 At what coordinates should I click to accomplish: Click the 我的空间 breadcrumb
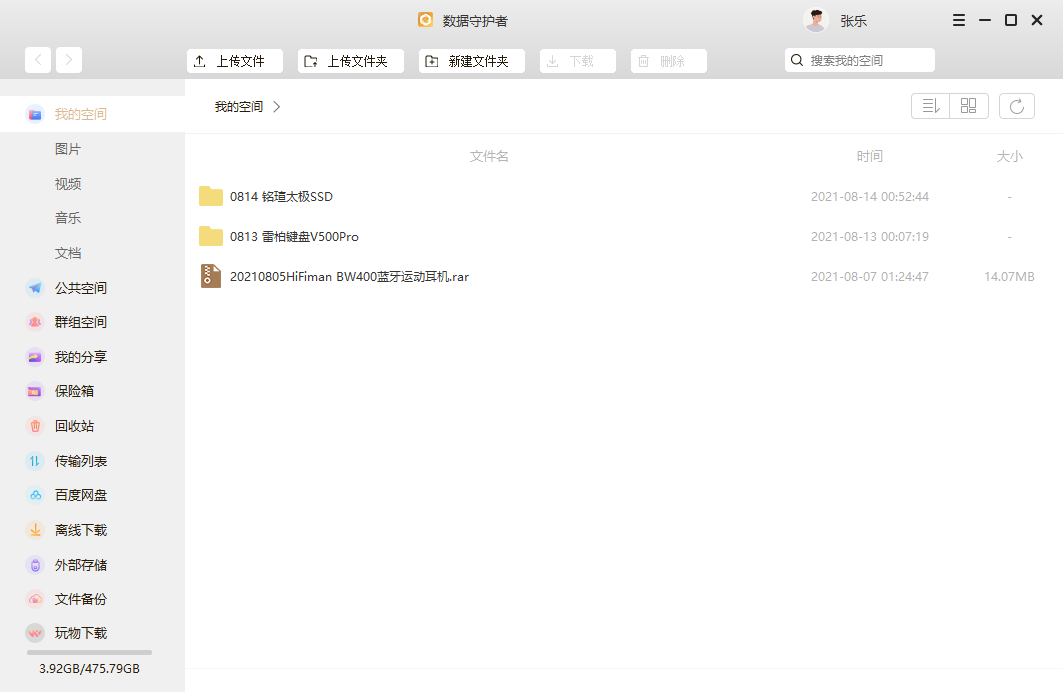[x=239, y=106]
